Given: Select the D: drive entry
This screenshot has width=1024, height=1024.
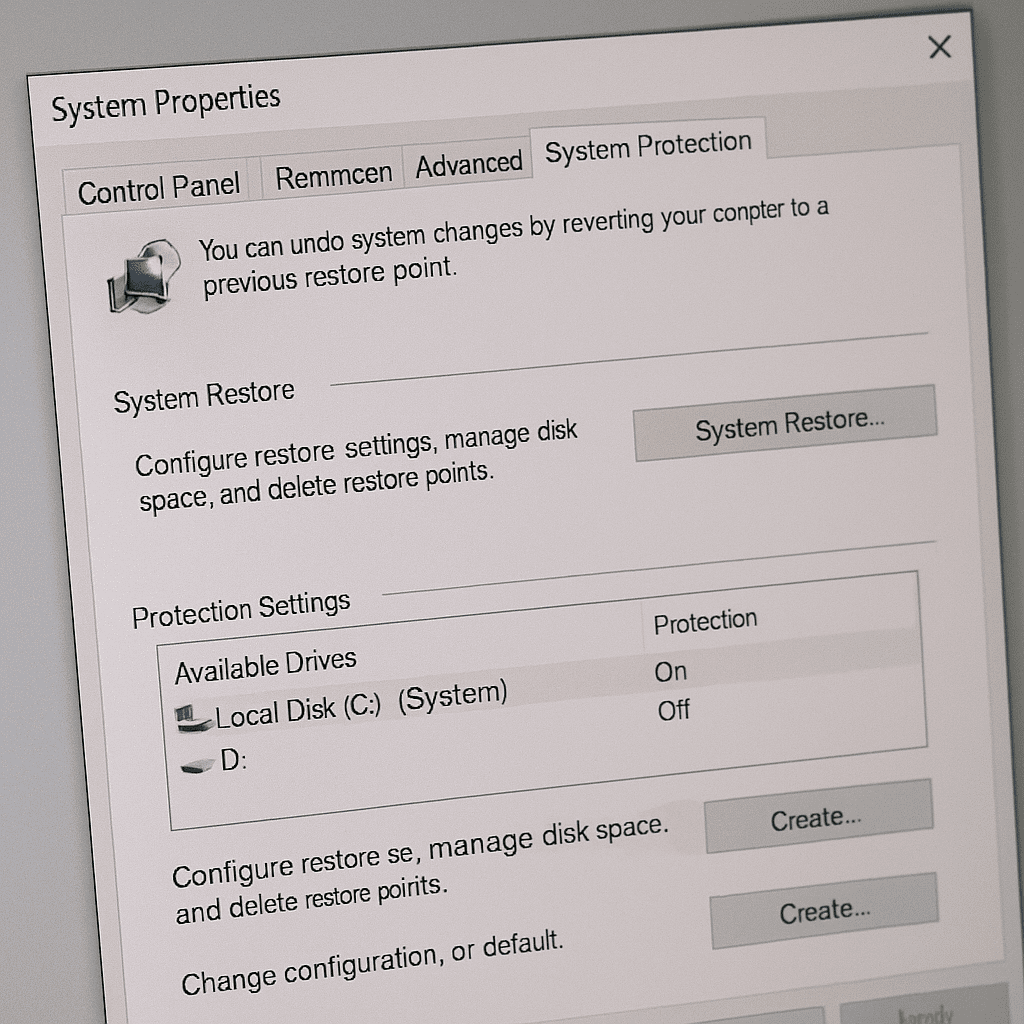Looking at the screenshot, I should 233,760.
